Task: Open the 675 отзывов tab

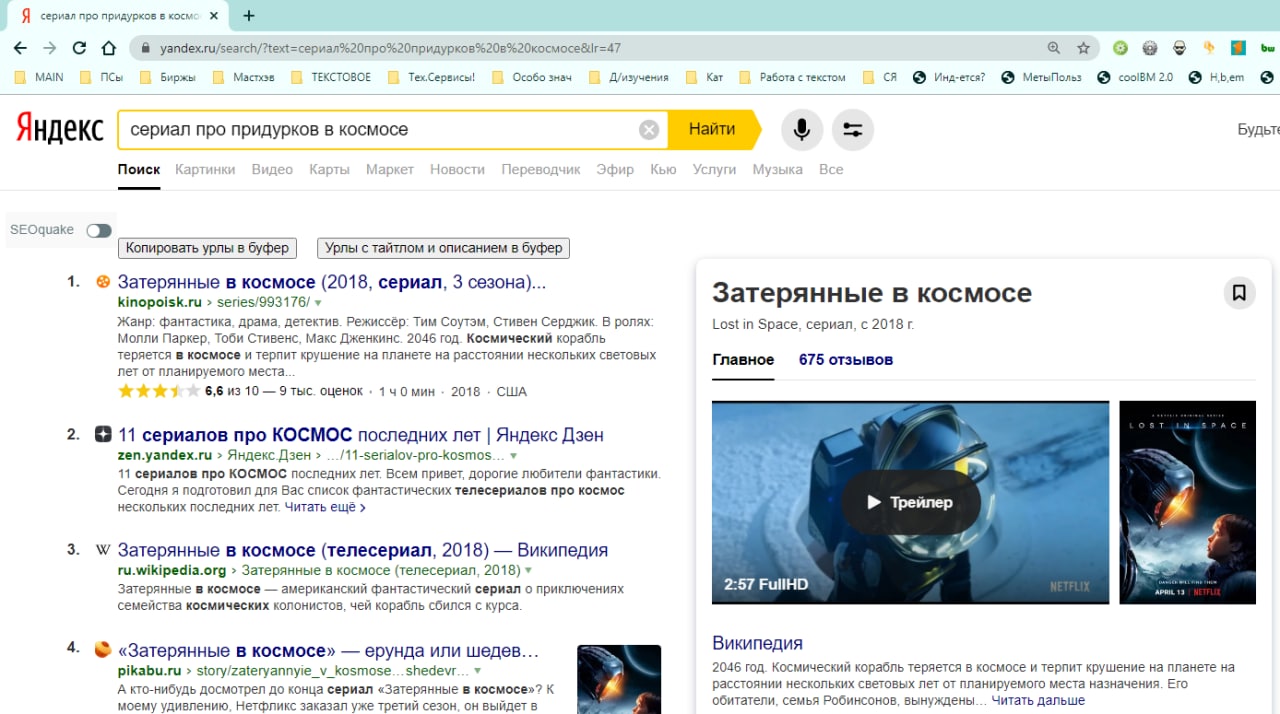Action: [846, 360]
